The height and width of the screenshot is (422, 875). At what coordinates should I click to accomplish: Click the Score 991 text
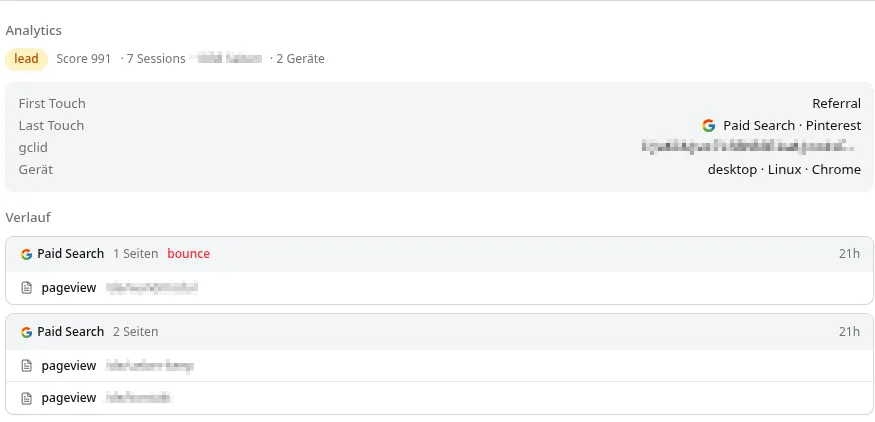84,59
